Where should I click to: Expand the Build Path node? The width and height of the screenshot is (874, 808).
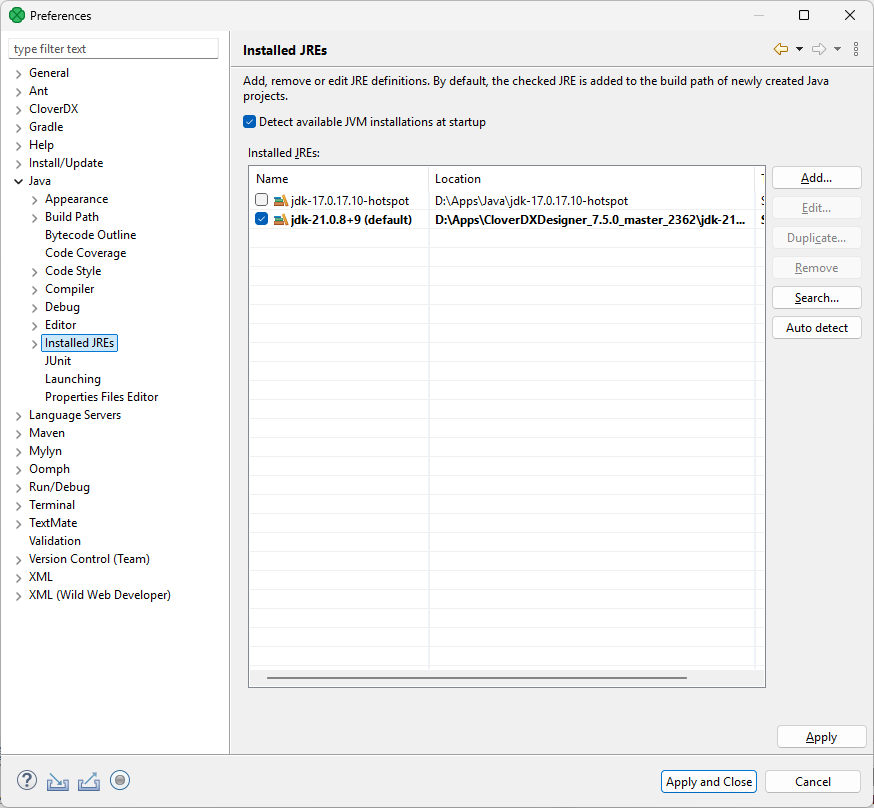click(35, 218)
